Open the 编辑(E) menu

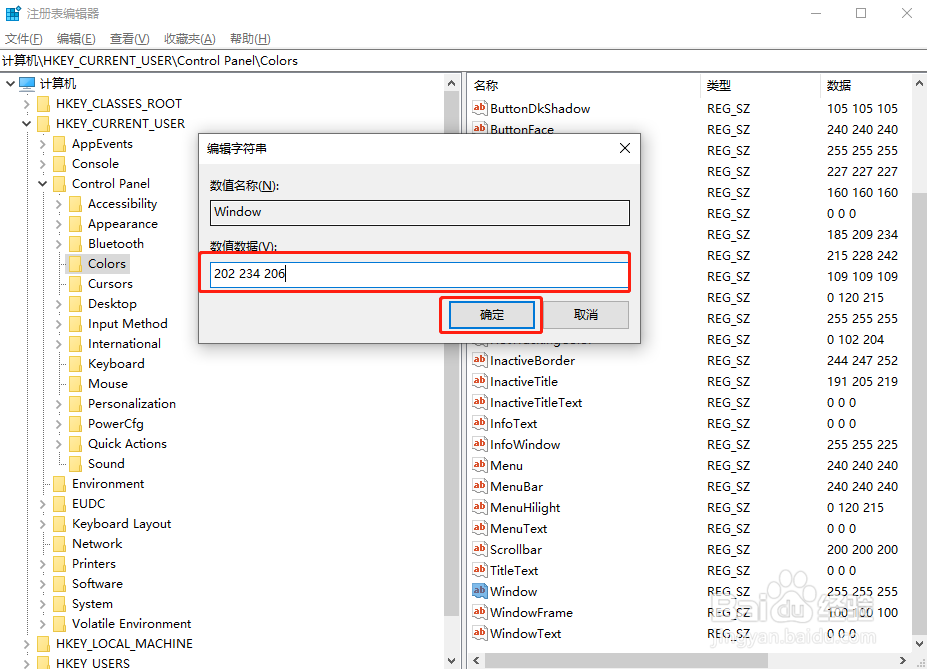pos(76,39)
